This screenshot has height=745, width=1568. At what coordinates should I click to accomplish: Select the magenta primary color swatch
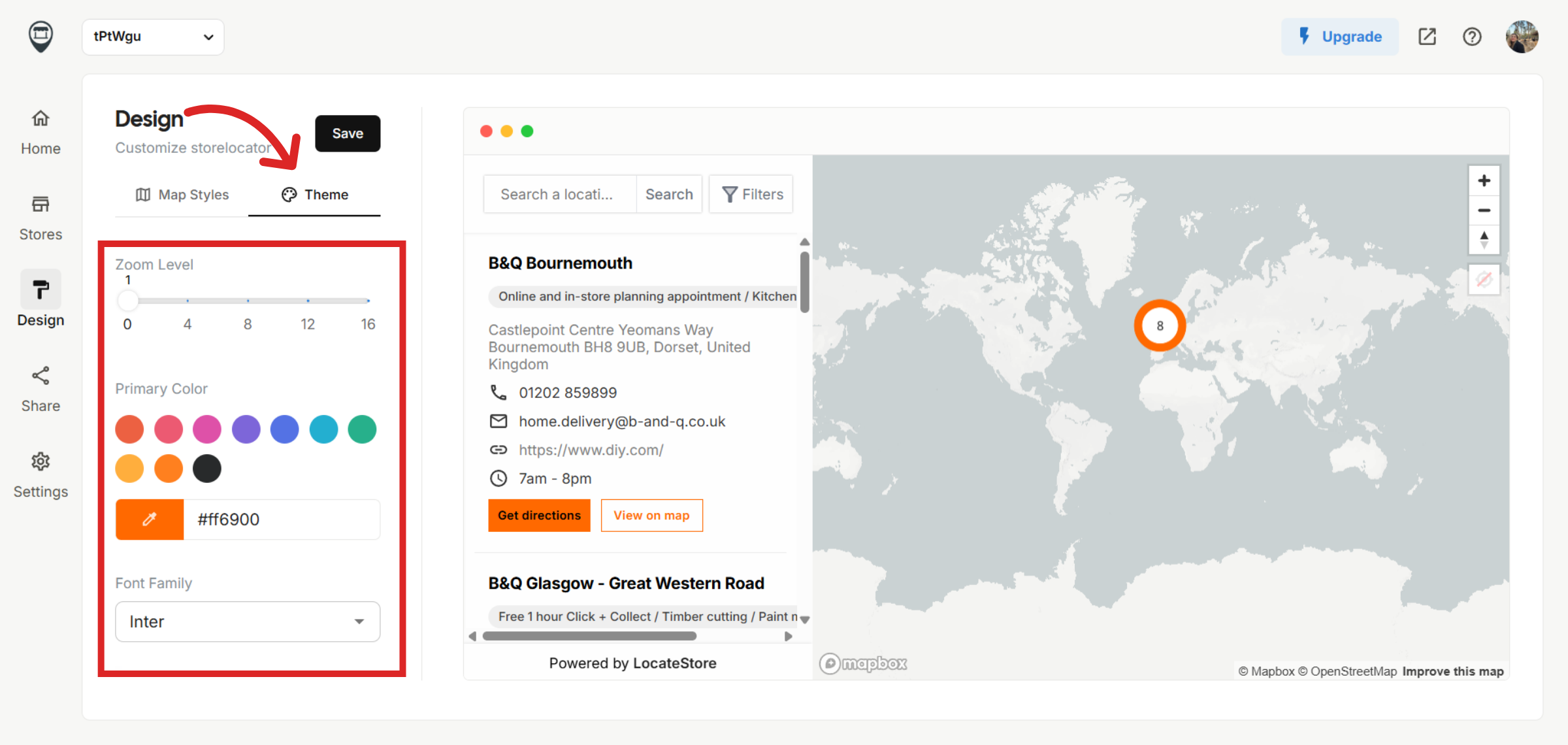tap(207, 429)
